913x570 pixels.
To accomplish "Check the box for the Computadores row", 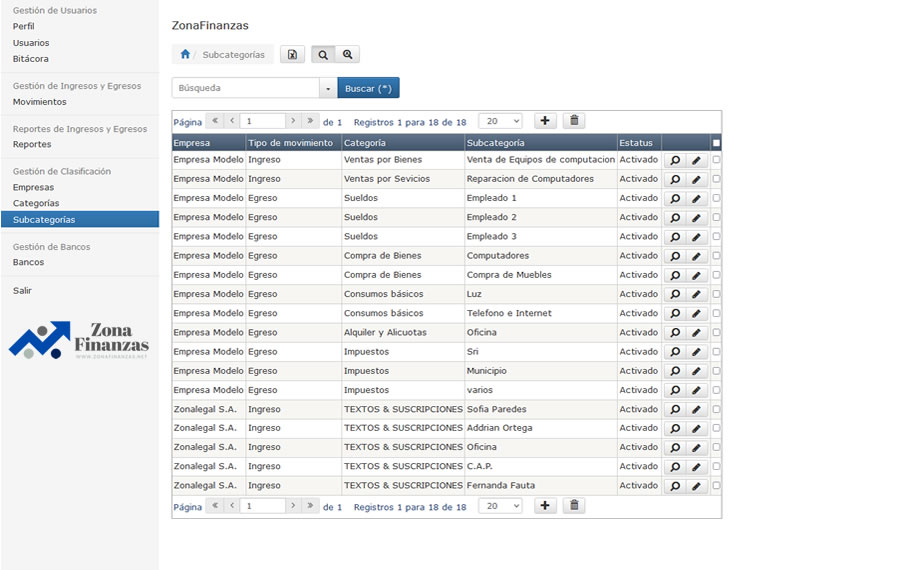I will (x=716, y=256).
